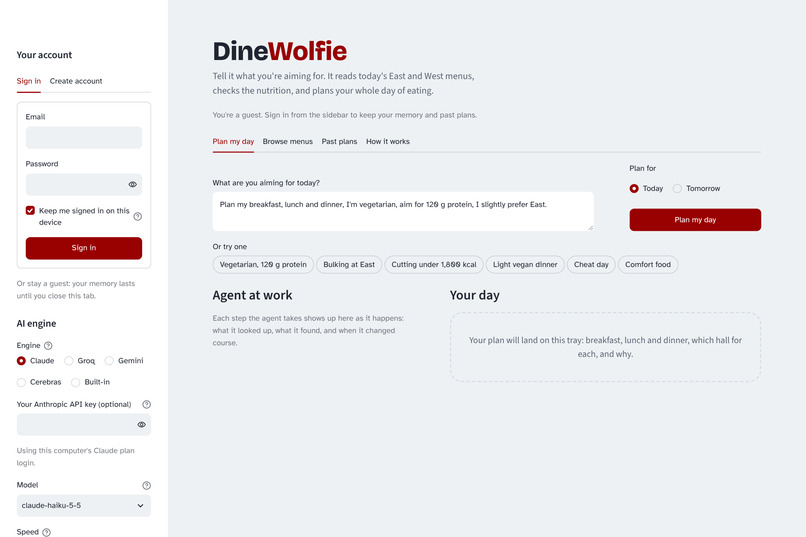Click the DineWolfie logo title
The image size is (806, 537).
click(x=280, y=51)
